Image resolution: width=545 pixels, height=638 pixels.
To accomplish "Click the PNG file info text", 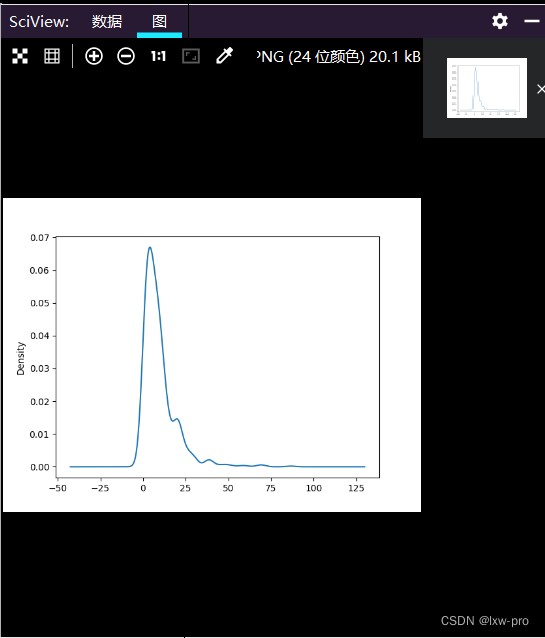I will tap(339, 57).
